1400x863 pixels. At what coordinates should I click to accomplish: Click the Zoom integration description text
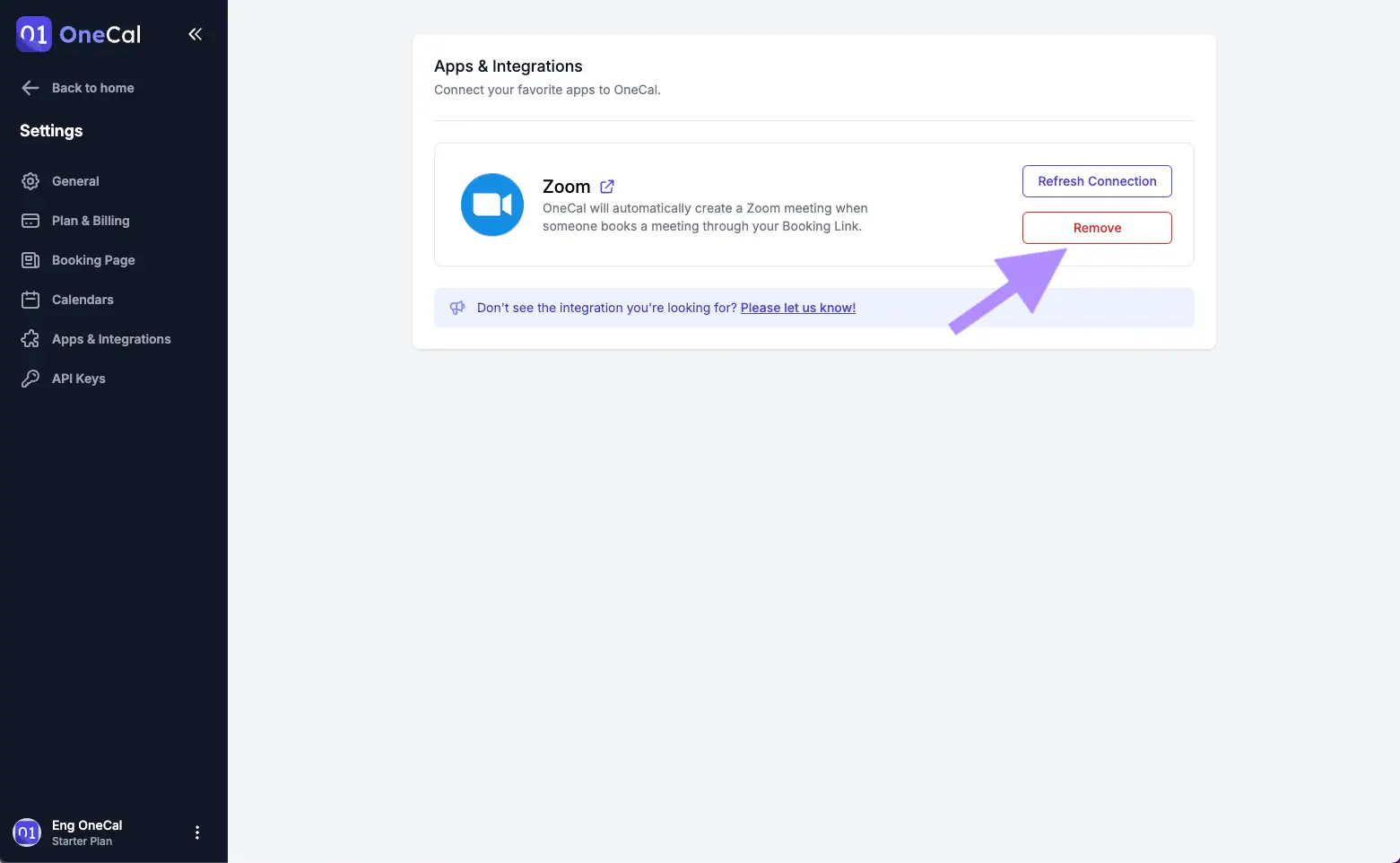point(705,217)
